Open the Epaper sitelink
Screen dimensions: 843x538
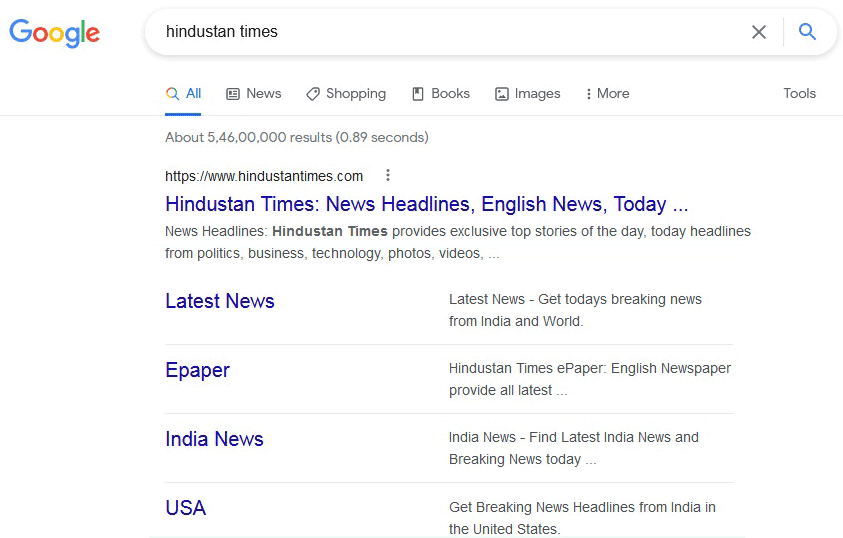point(197,370)
